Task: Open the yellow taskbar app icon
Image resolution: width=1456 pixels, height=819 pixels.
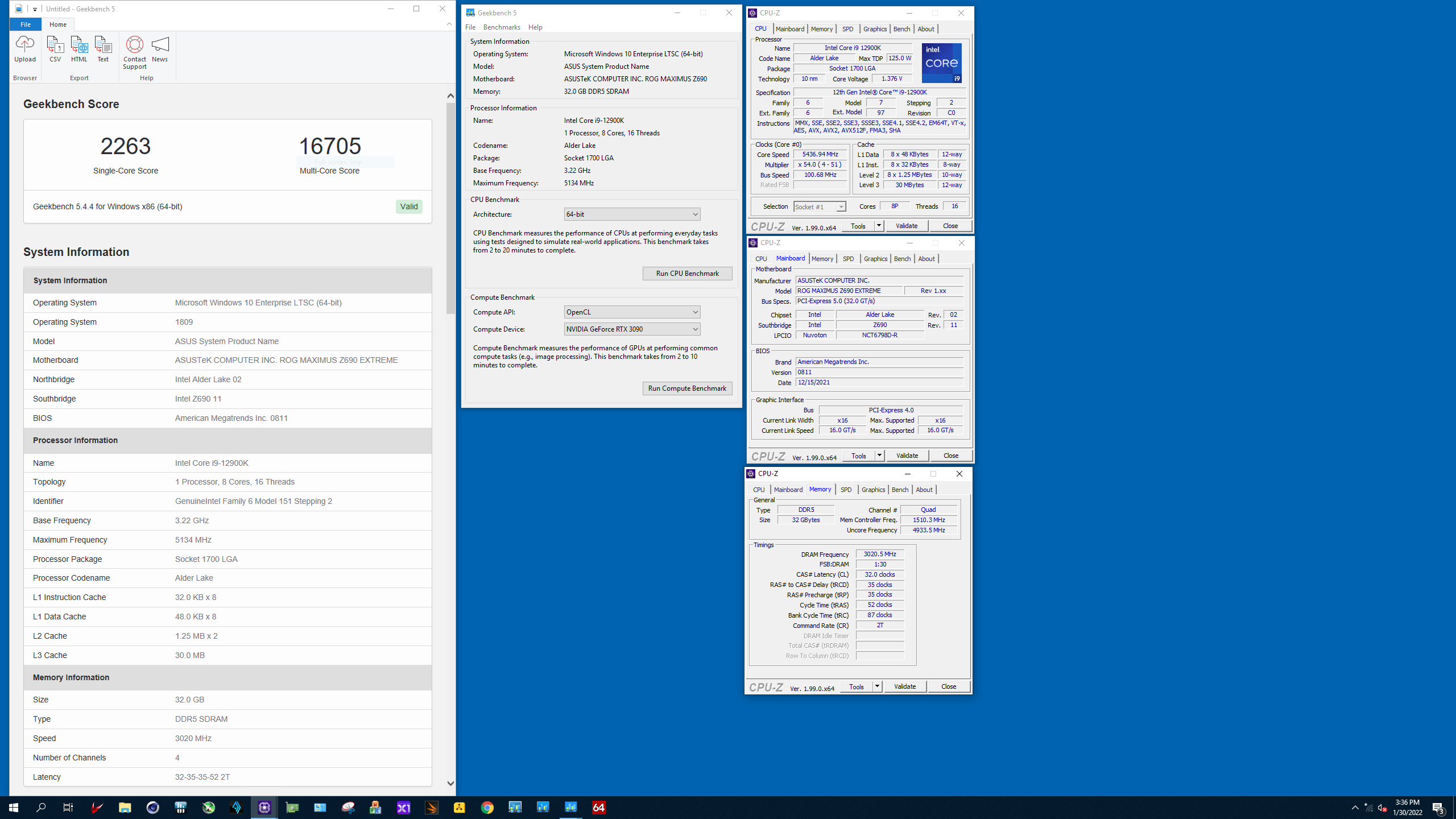Action: [x=459, y=807]
